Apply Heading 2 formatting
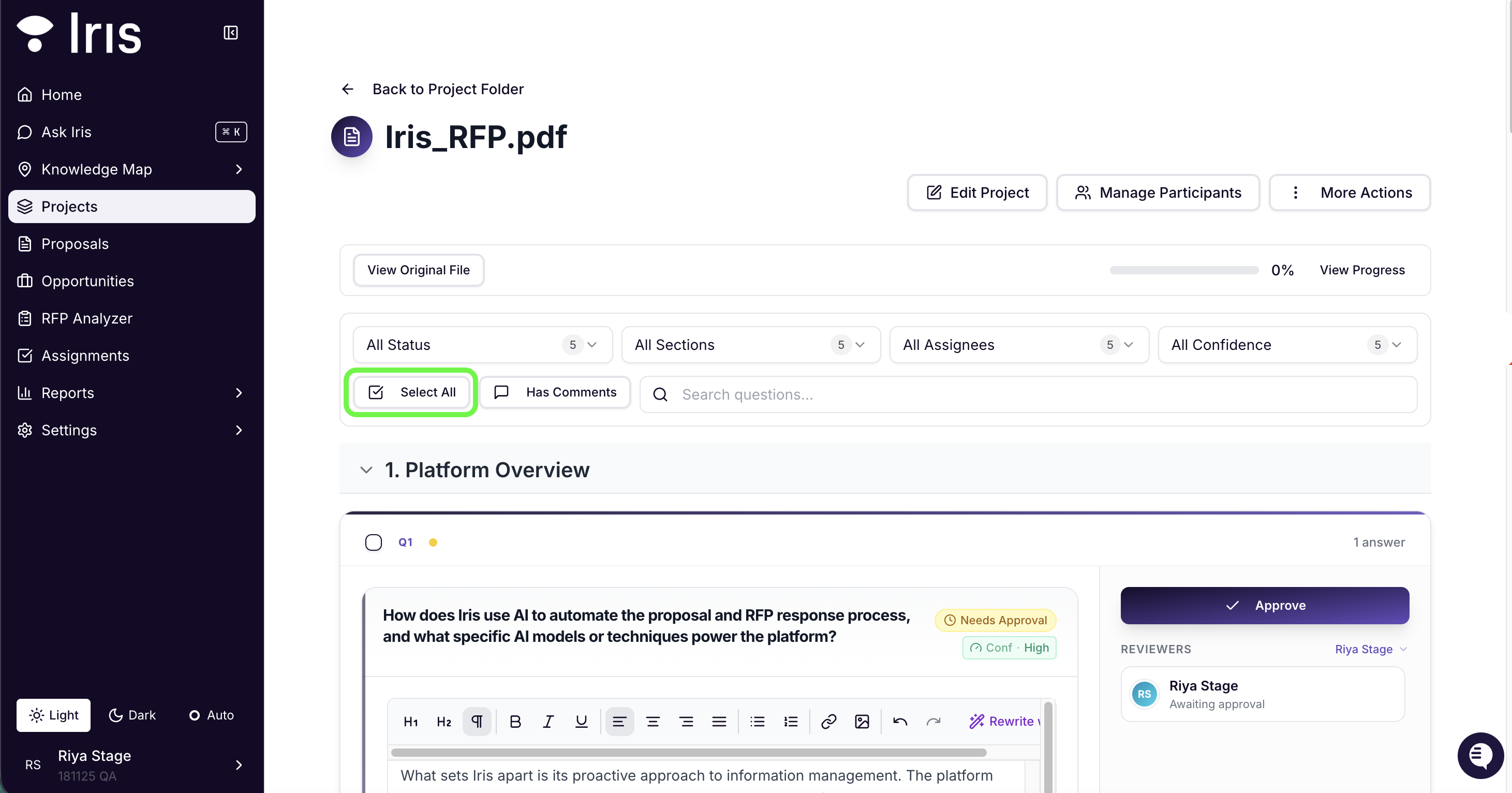This screenshot has height=793, width=1512. tap(444, 722)
